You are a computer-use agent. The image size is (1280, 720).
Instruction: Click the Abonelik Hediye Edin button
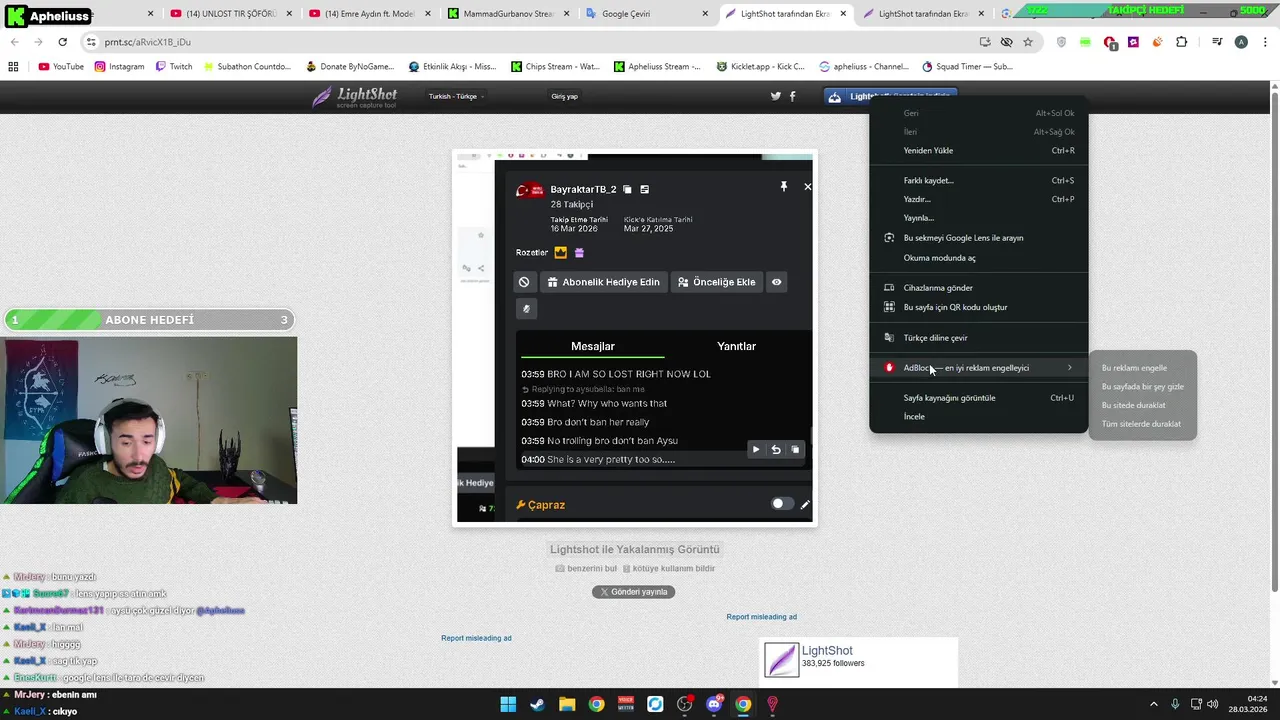point(603,282)
